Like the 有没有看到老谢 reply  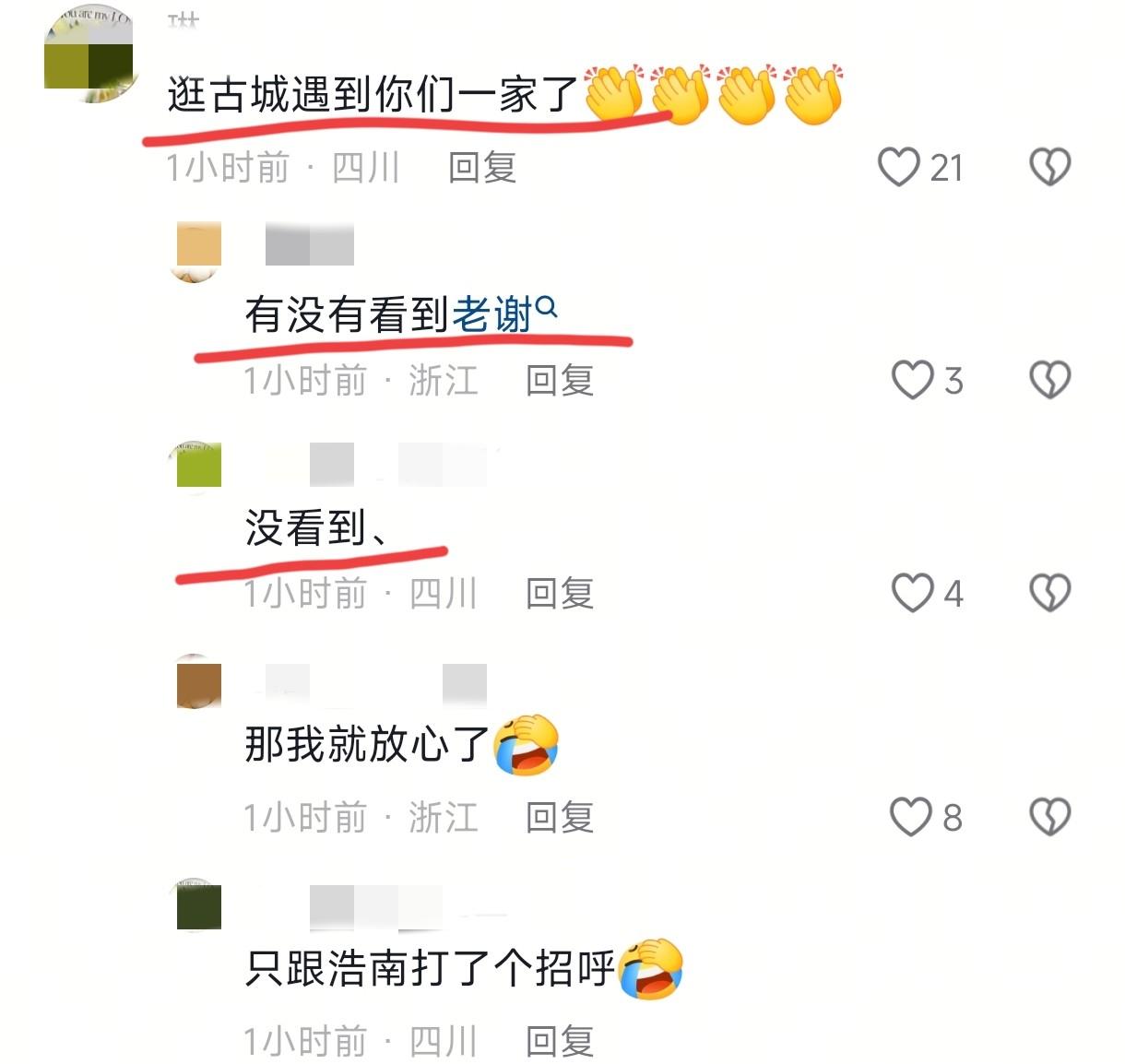coord(913,379)
